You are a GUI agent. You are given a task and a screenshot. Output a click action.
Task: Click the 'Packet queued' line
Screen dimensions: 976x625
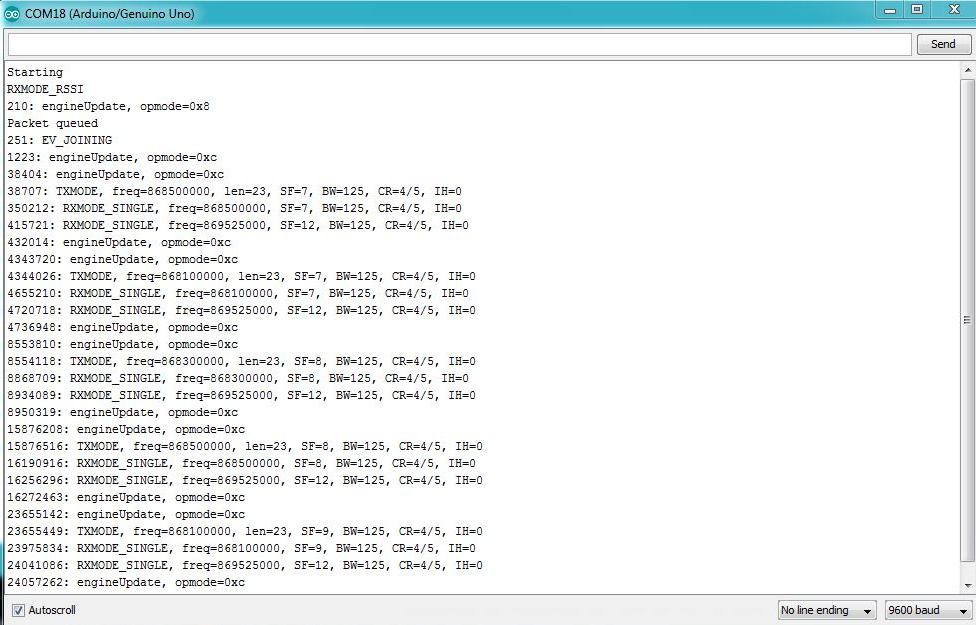click(52, 123)
